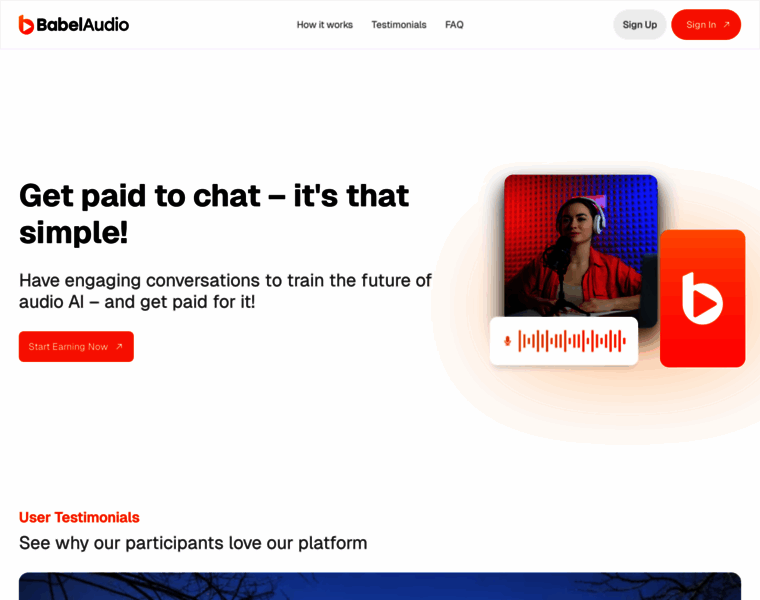Click 'Have engaging conversations' subtitle text

pyautogui.click(x=225, y=291)
